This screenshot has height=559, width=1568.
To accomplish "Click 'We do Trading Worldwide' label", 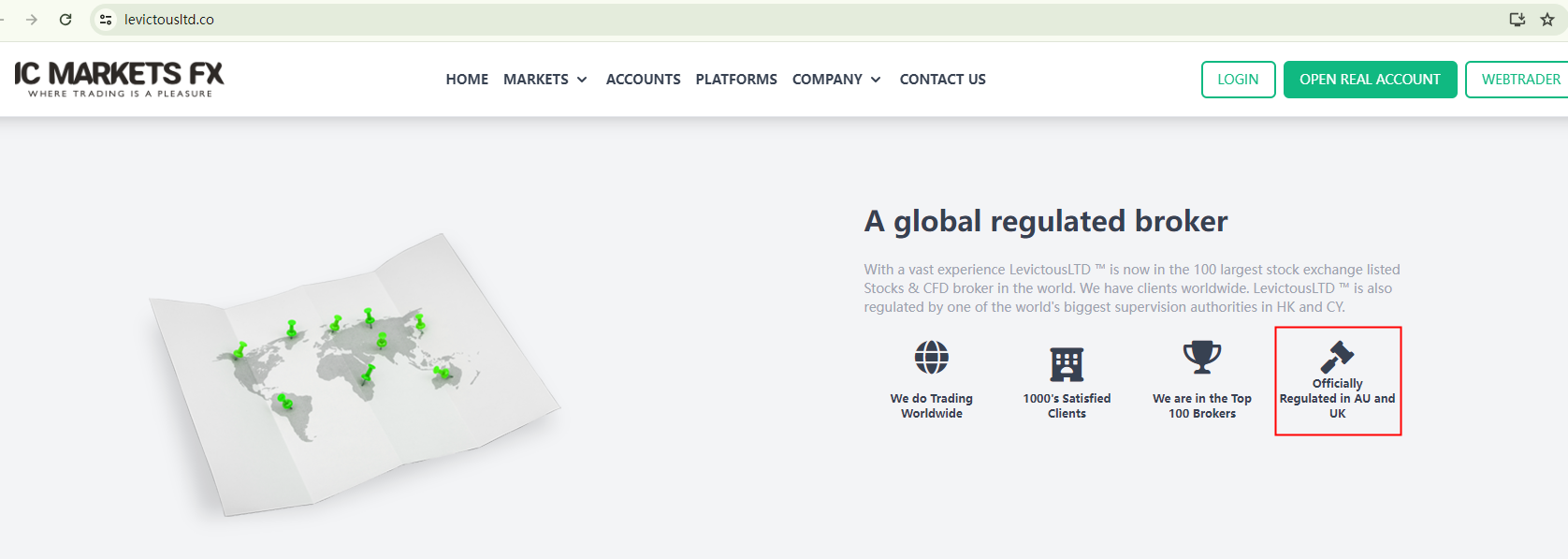I will pyautogui.click(x=932, y=405).
